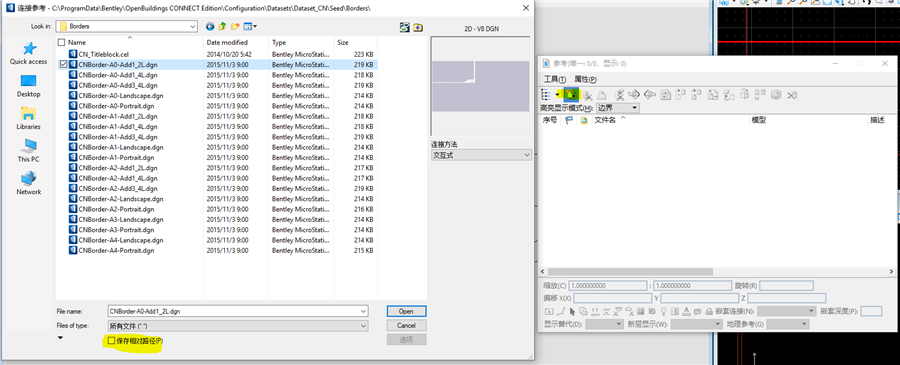Uncheck the CNBorder-A0-Add1_2L.dgn checkbox
The image size is (900, 365).
pos(62,65)
